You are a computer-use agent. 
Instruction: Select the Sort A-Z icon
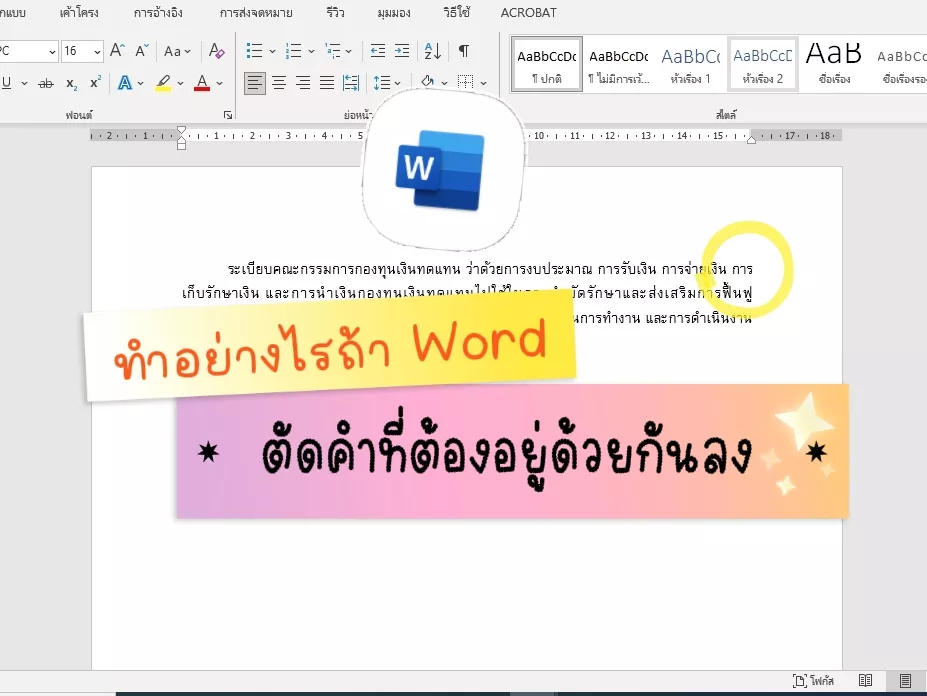(432, 50)
